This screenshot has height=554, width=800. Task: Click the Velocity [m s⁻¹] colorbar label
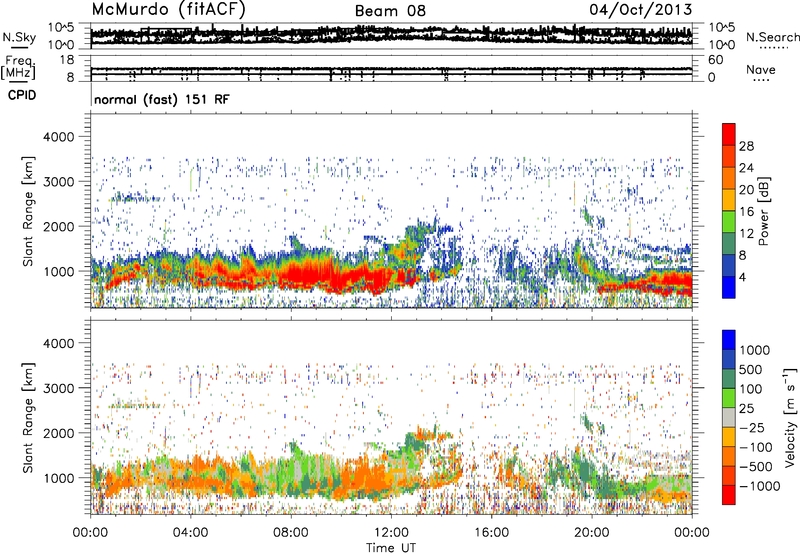click(x=790, y=417)
